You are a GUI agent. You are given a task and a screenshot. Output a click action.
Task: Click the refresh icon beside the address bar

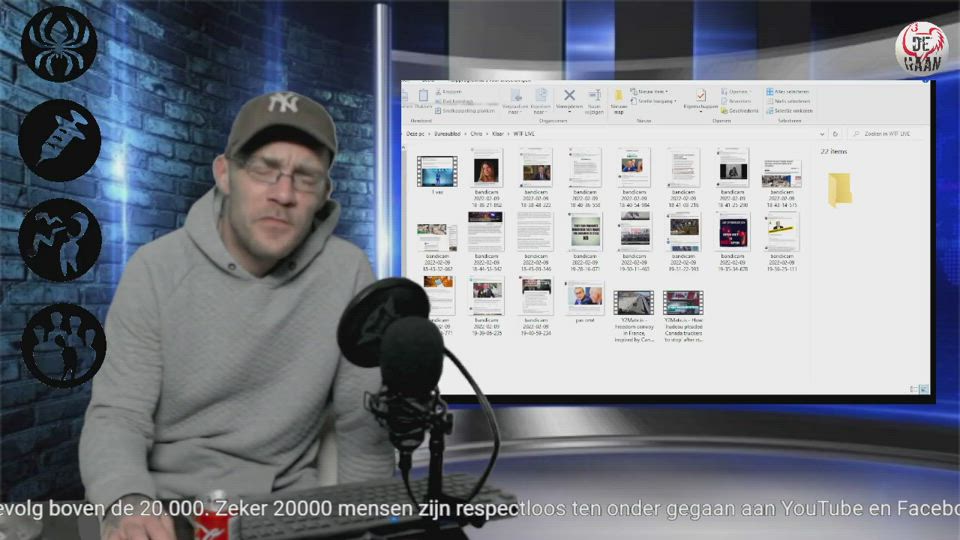836,133
